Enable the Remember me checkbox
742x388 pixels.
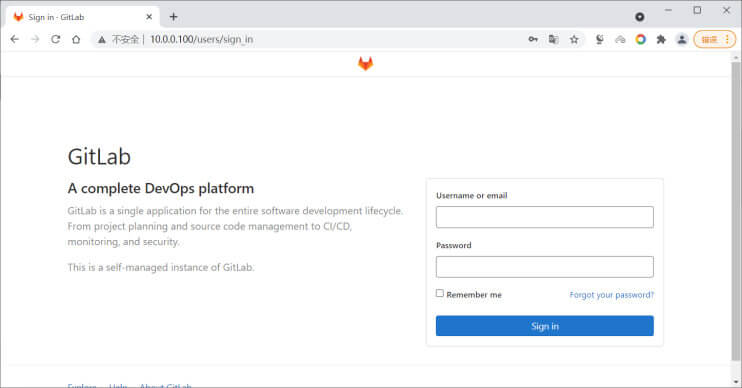(x=440, y=293)
